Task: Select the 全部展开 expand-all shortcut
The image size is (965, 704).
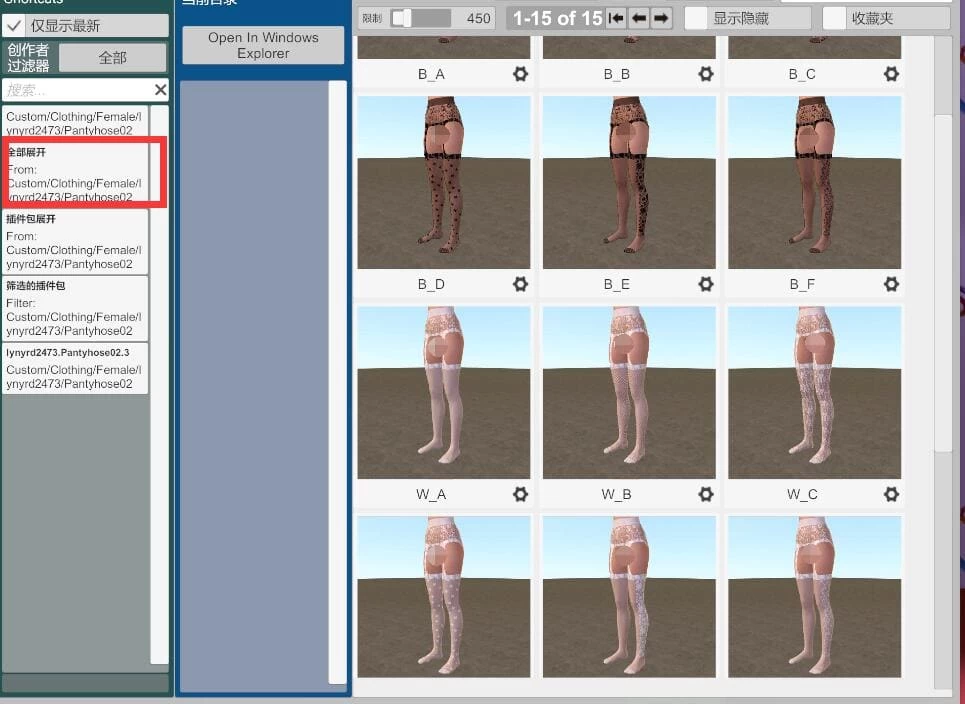Action: (75, 175)
